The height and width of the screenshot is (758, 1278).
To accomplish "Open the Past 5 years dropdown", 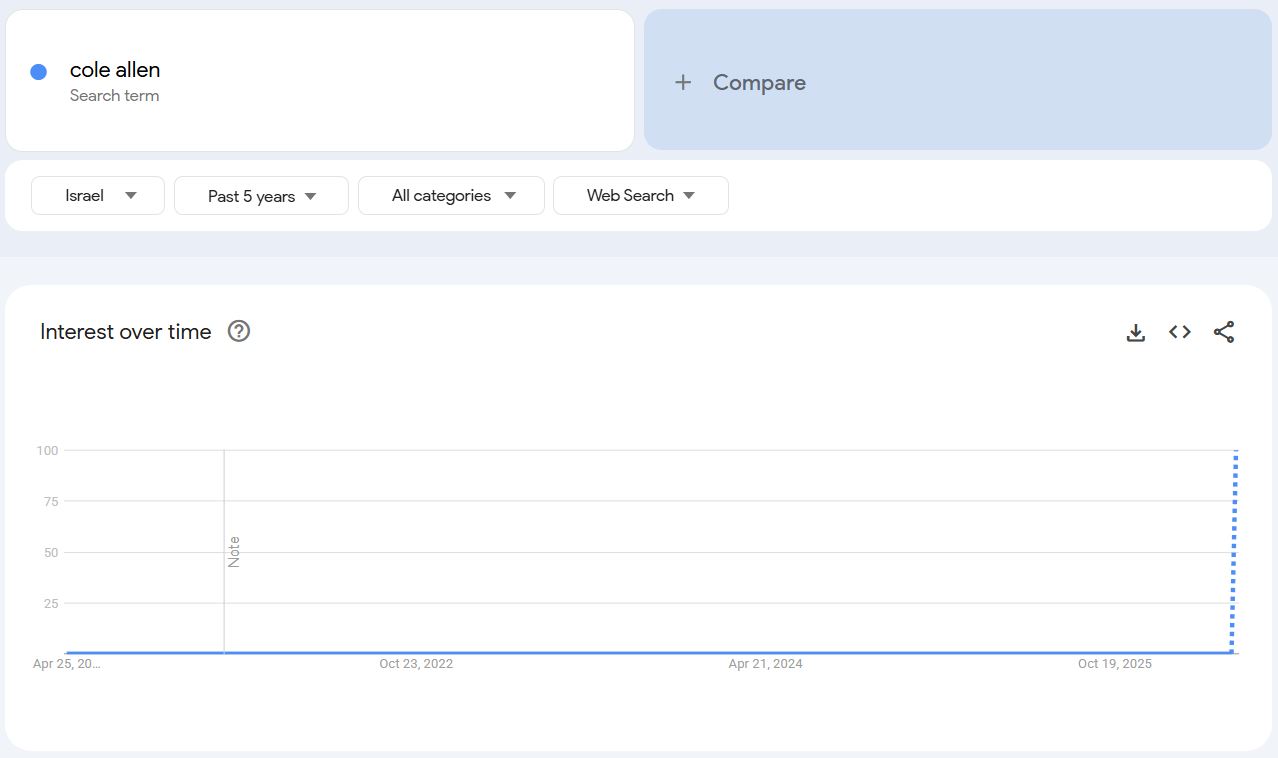I will click(x=261, y=195).
